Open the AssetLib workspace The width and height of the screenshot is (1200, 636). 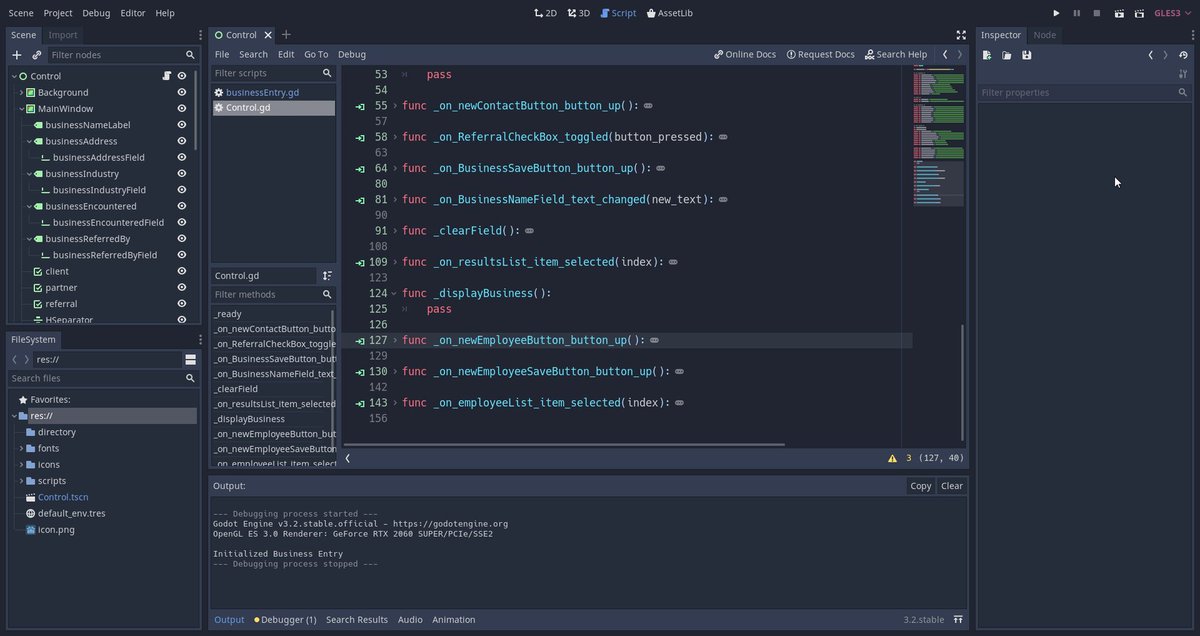(x=670, y=13)
